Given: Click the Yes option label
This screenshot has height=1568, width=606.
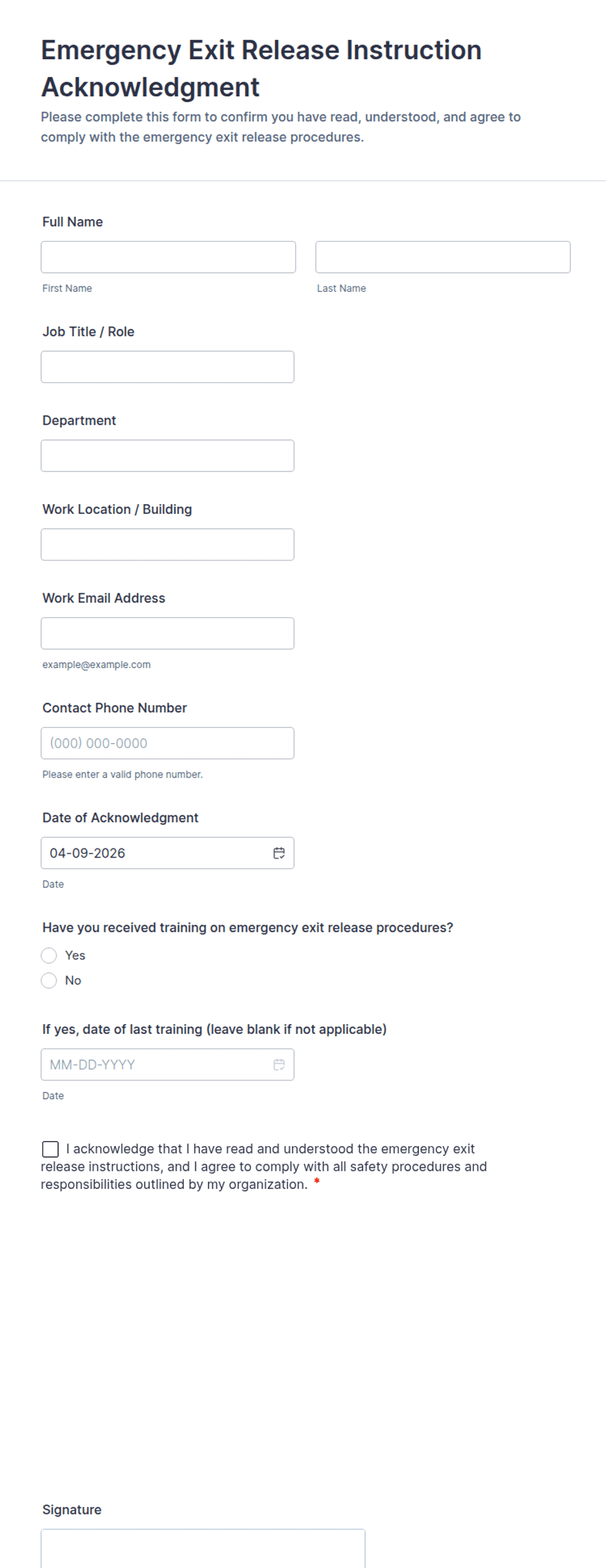Looking at the screenshot, I should click(x=75, y=955).
